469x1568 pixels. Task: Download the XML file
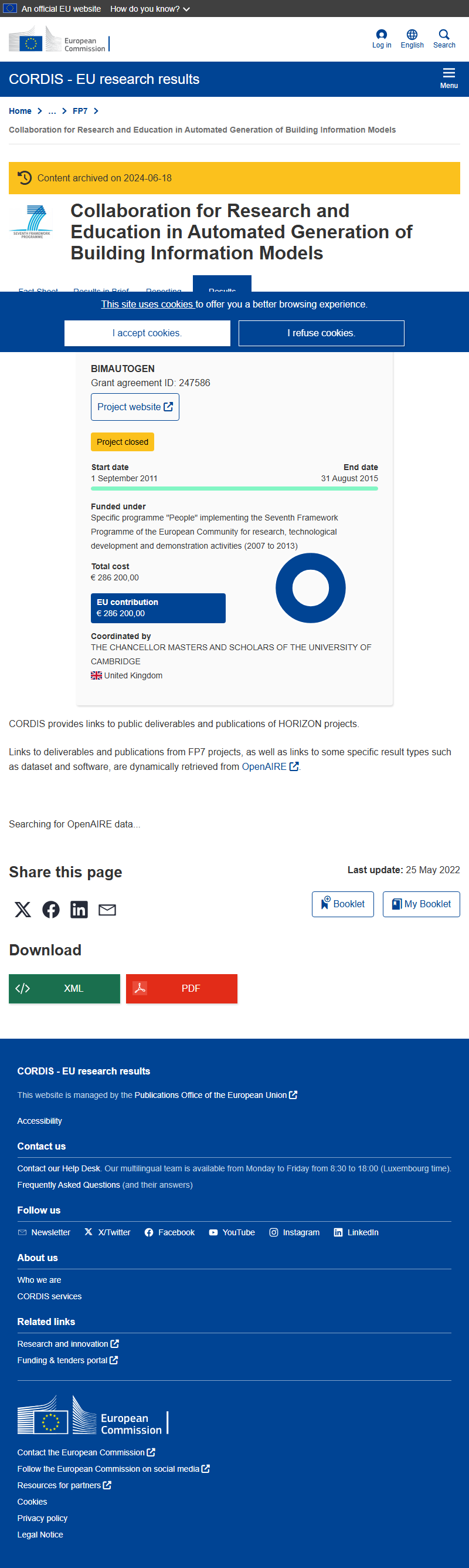(x=64, y=989)
